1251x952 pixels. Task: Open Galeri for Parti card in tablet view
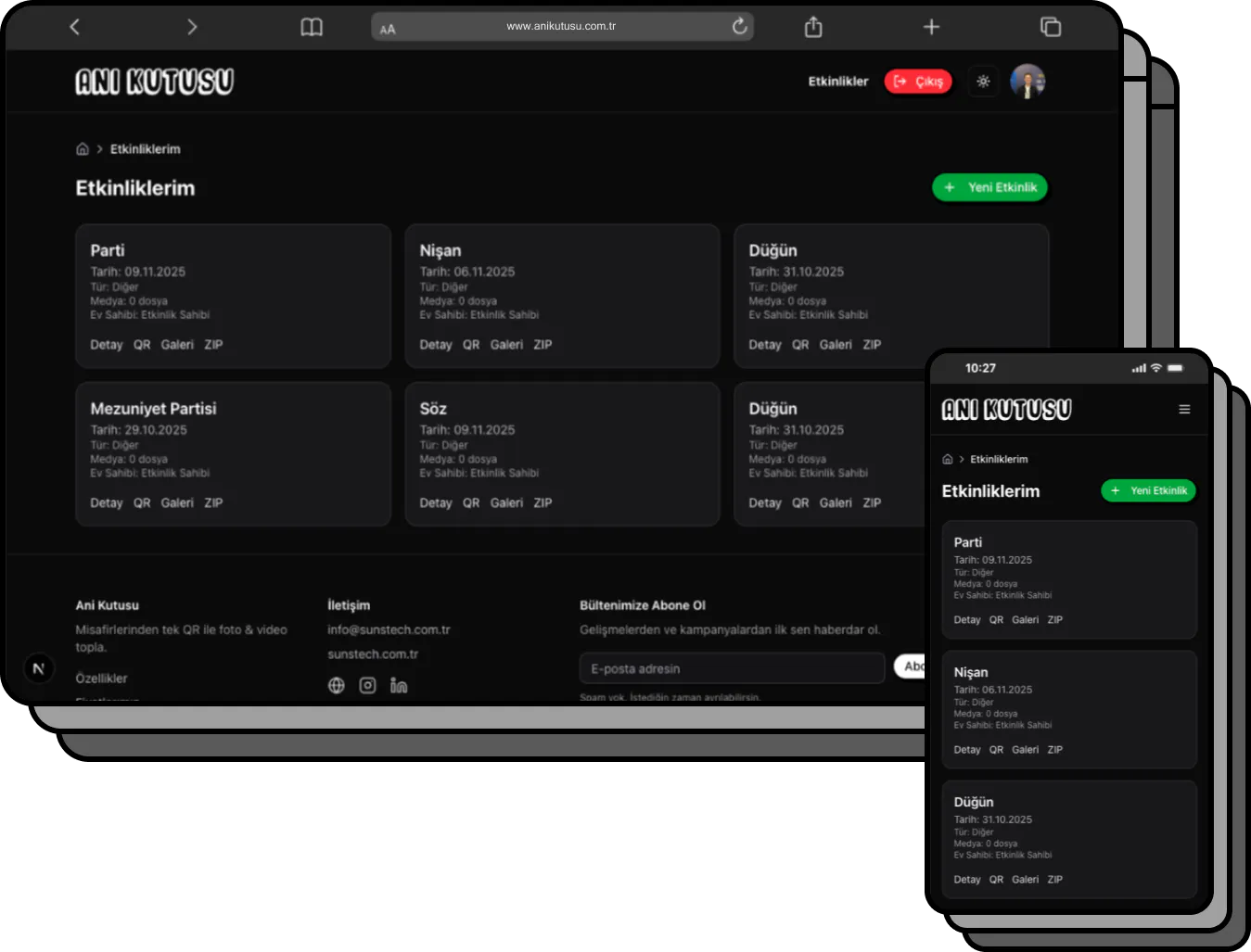coord(177,345)
